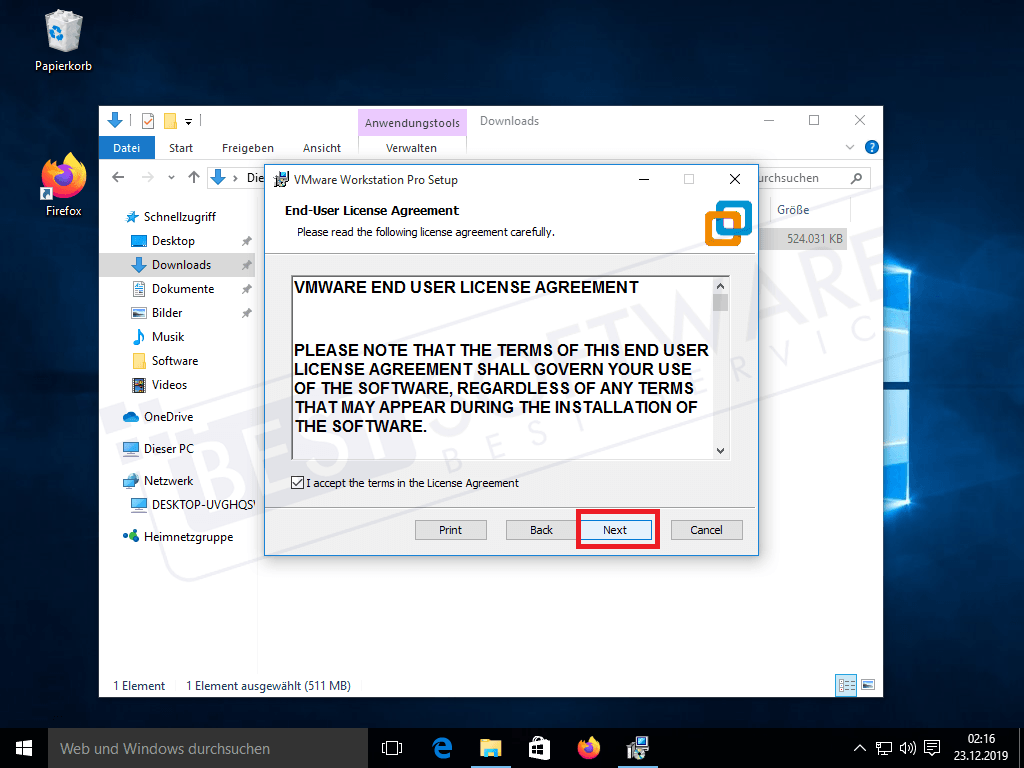
Task: Open the VMware Workstation installer icon on taskbar
Action: (637, 747)
